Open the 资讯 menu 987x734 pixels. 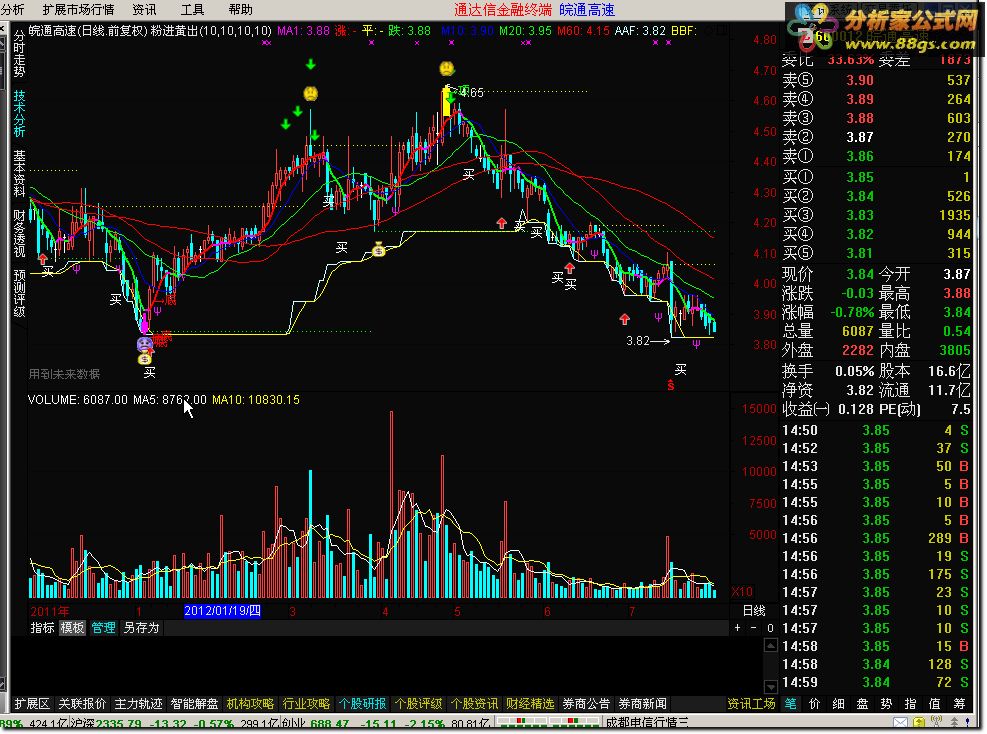click(x=144, y=9)
